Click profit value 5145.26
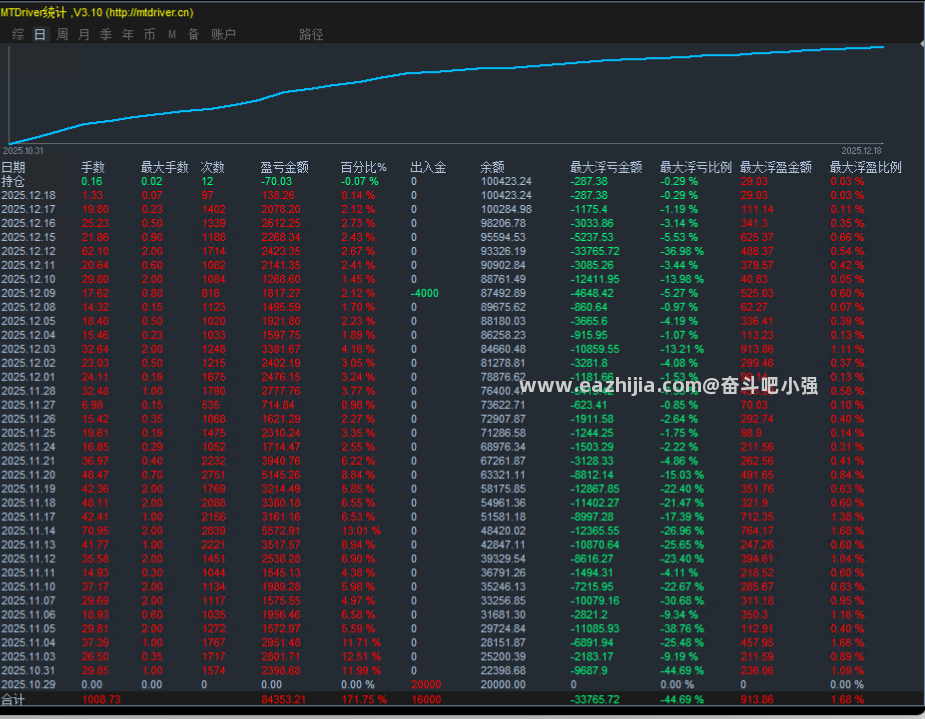Image resolution: width=925 pixels, height=719 pixels. 281,475
